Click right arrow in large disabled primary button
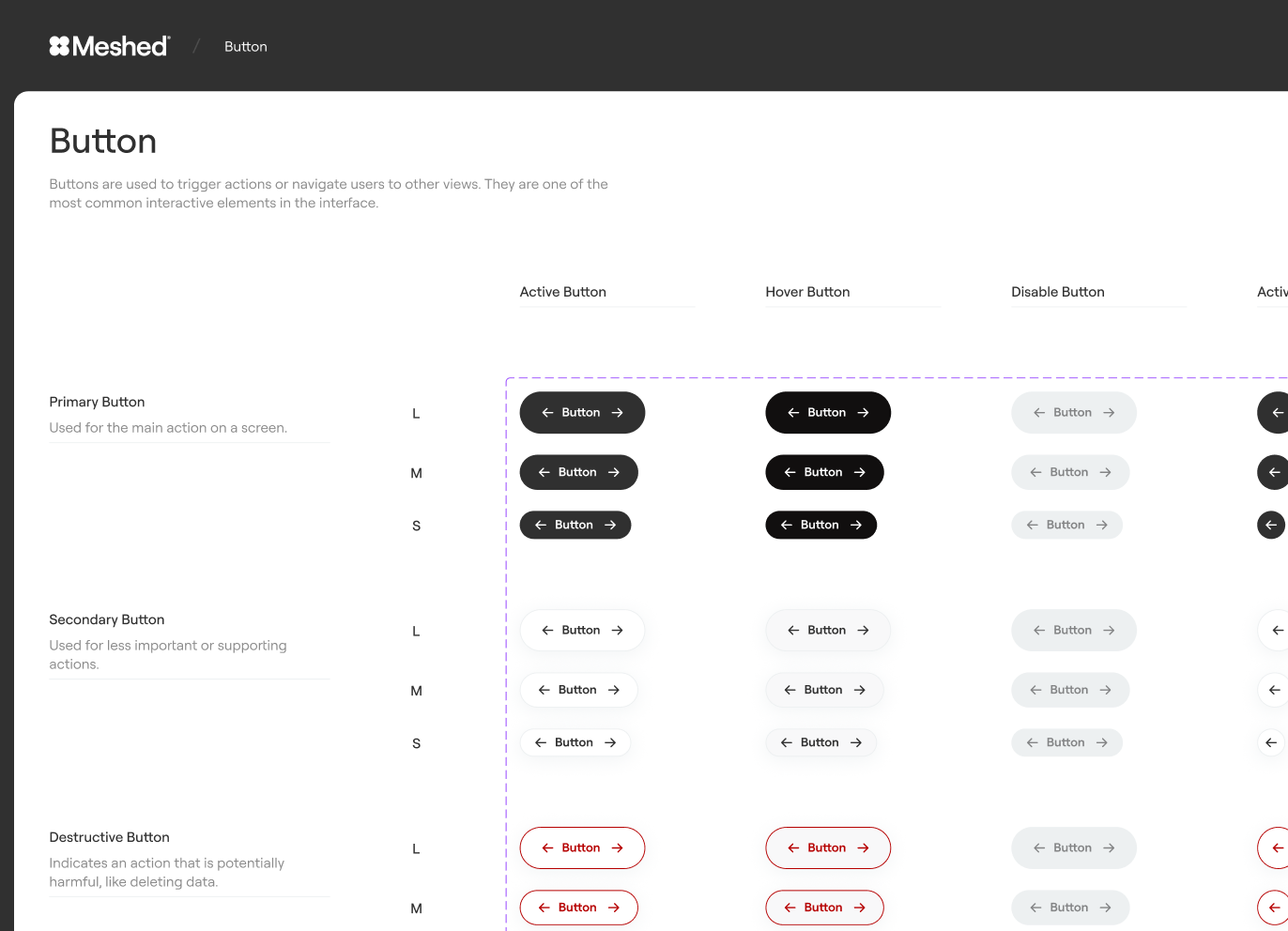Image resolution: width=1288 pixels, height=931 pixels. (1109, 413)
